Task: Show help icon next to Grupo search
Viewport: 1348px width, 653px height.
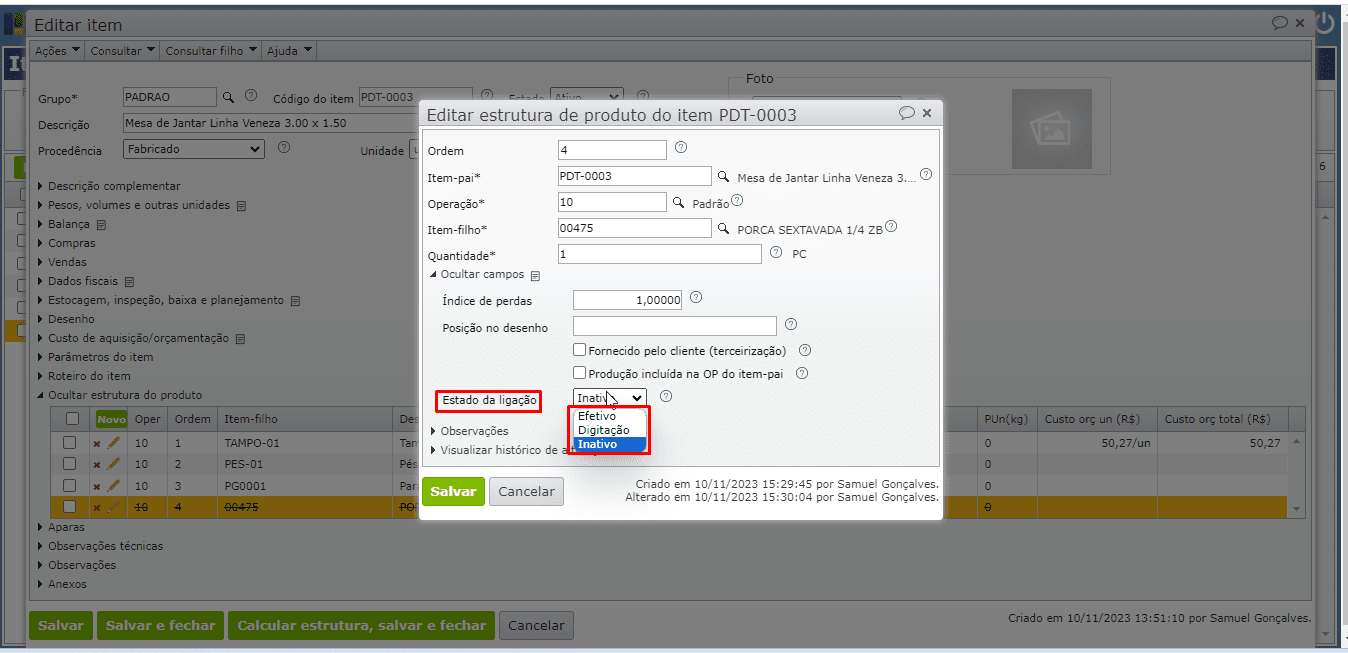Action: [251, 96]
